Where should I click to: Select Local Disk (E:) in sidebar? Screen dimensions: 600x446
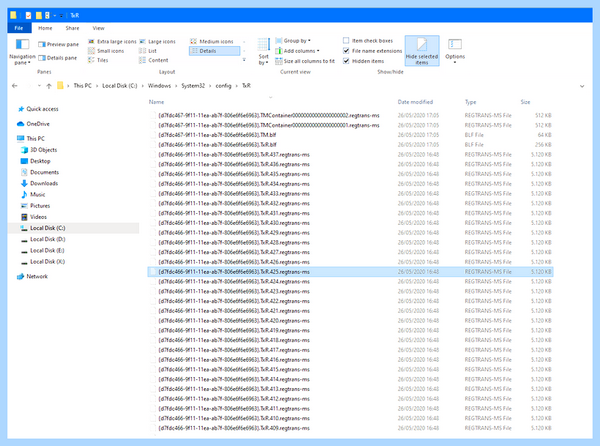42,251
